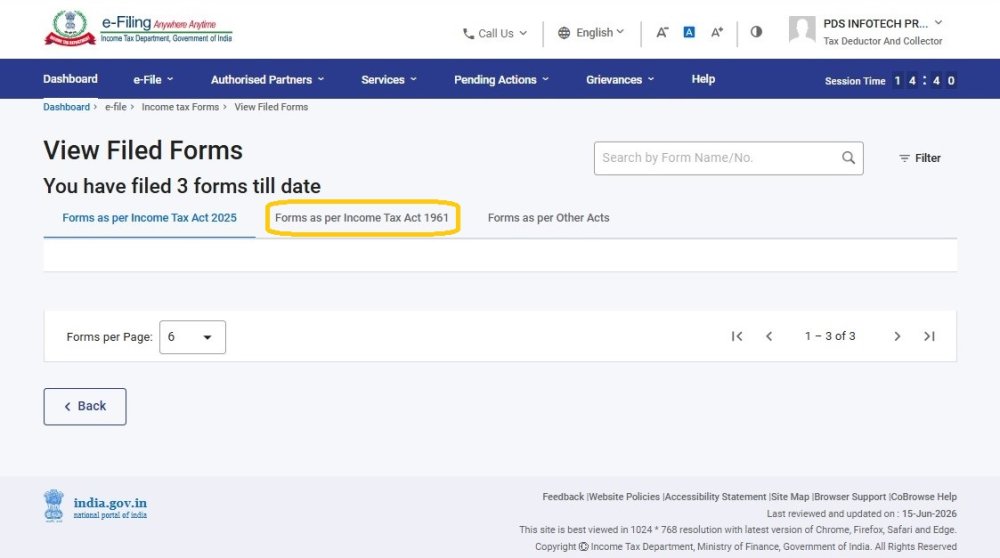Click the user profile avatar
Screen dimensions: 1000x558
tap(802, 29)
